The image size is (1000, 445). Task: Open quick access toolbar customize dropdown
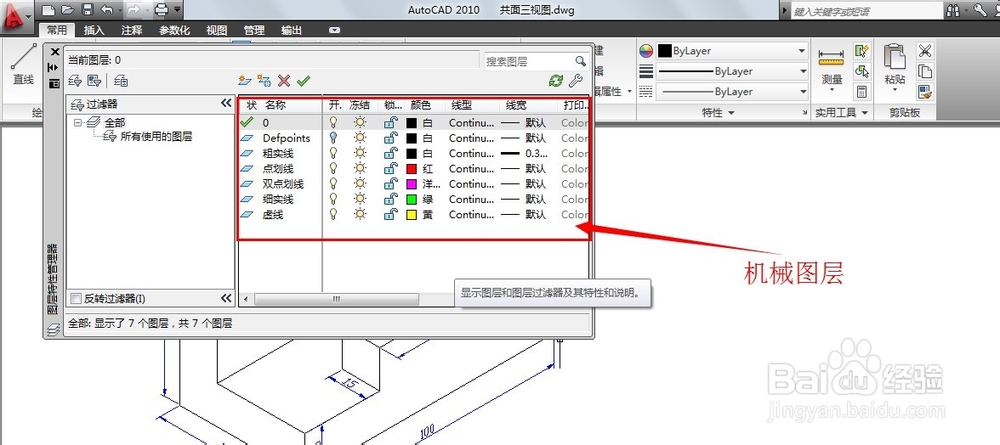point(177,10)
